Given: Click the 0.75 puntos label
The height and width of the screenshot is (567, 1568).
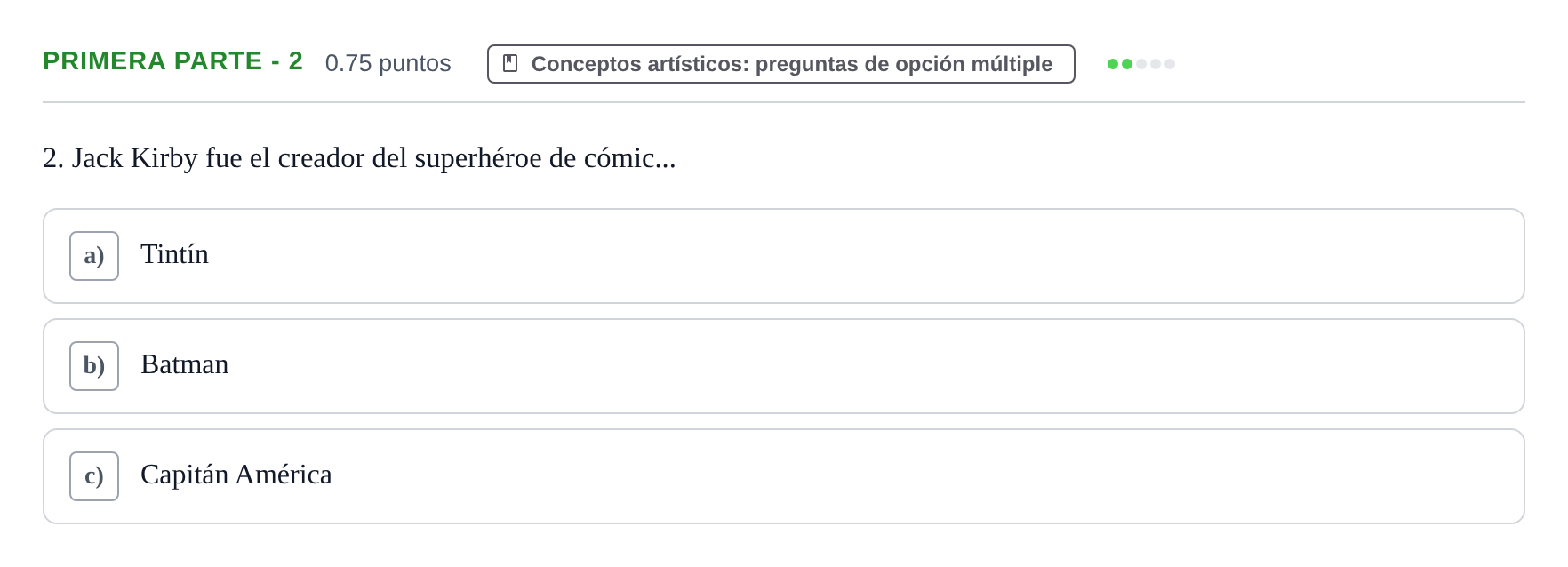Looking at the screenshot, I should [388, 63].
